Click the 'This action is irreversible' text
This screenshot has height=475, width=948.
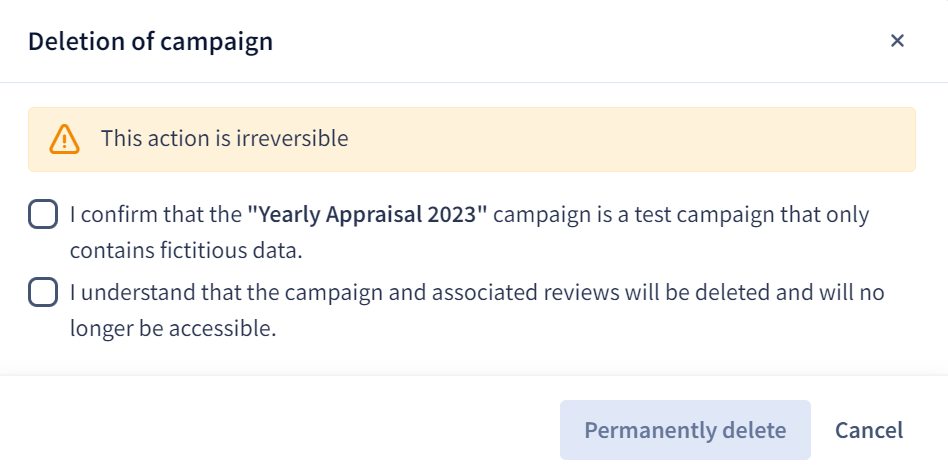coord(224,138)
